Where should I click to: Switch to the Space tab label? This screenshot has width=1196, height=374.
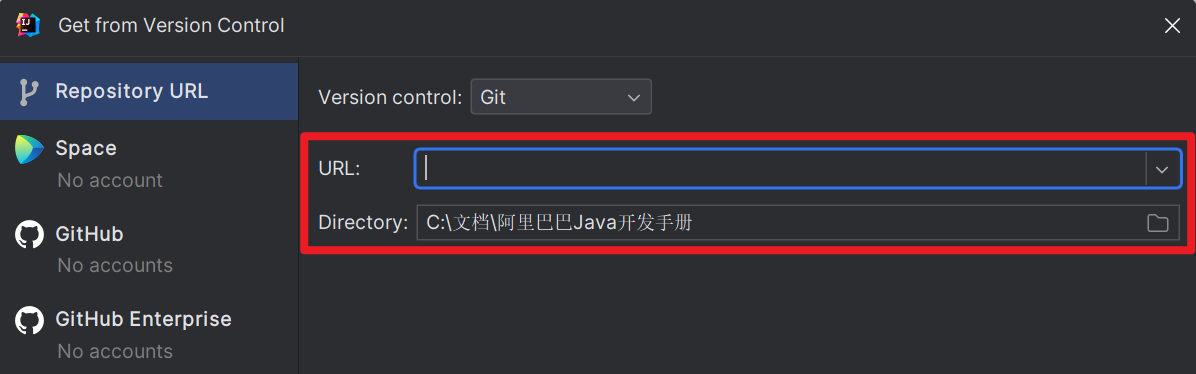86,148
